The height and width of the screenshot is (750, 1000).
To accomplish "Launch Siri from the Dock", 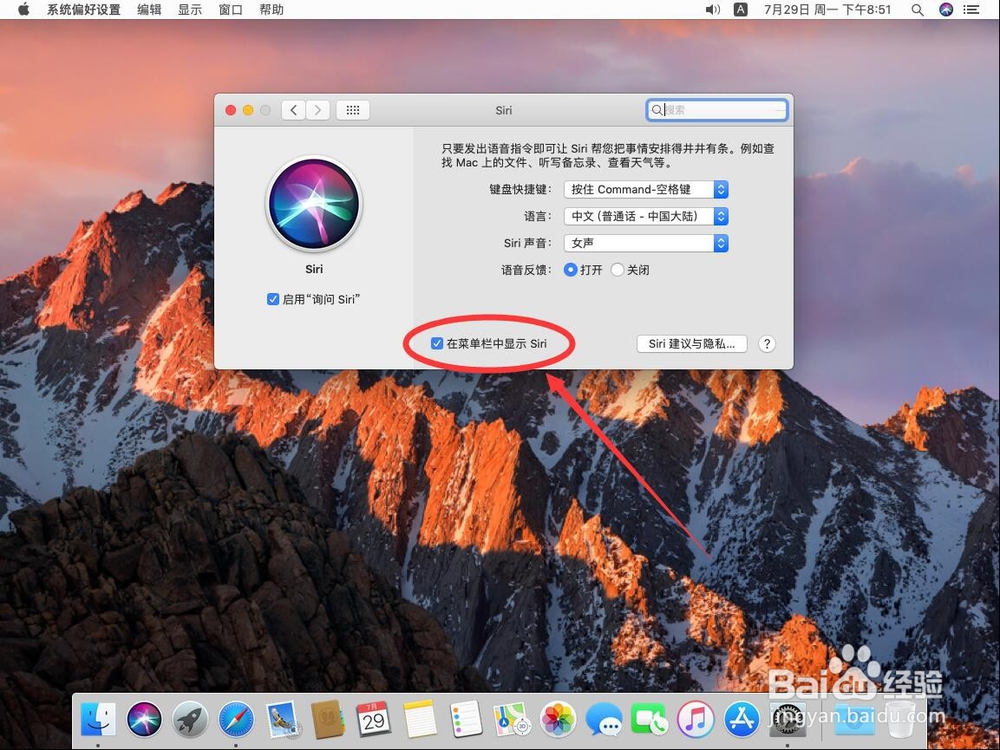I will [144, 720].
